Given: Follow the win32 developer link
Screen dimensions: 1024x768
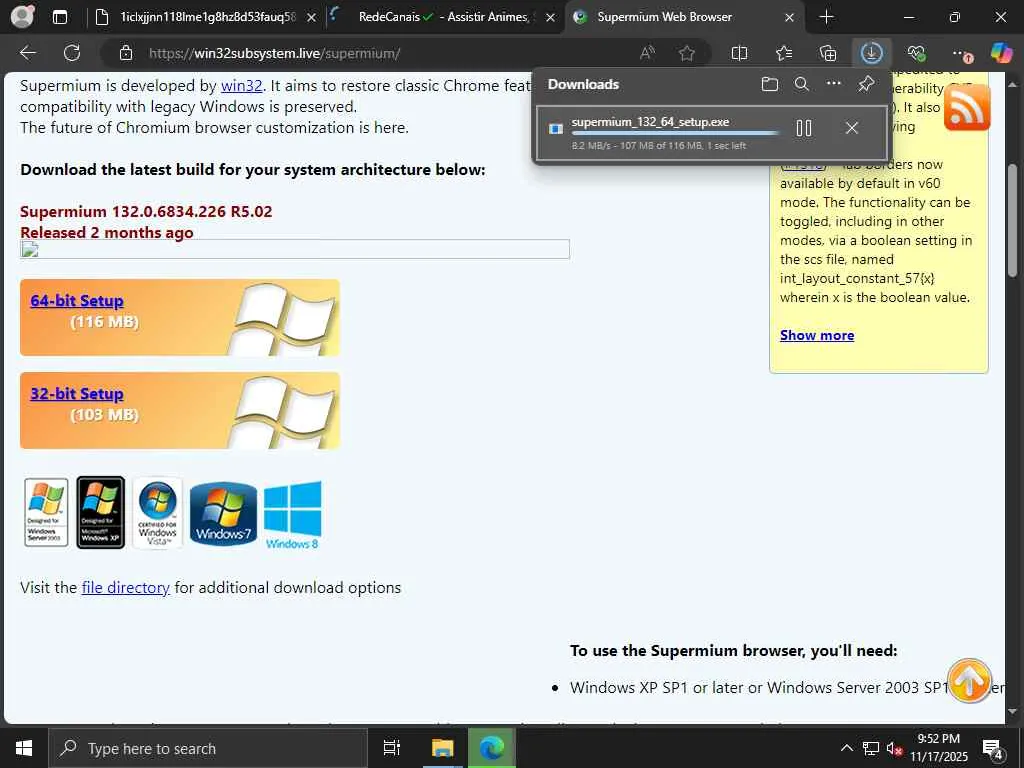Looking at the screenshot, I should coord(242,86).
